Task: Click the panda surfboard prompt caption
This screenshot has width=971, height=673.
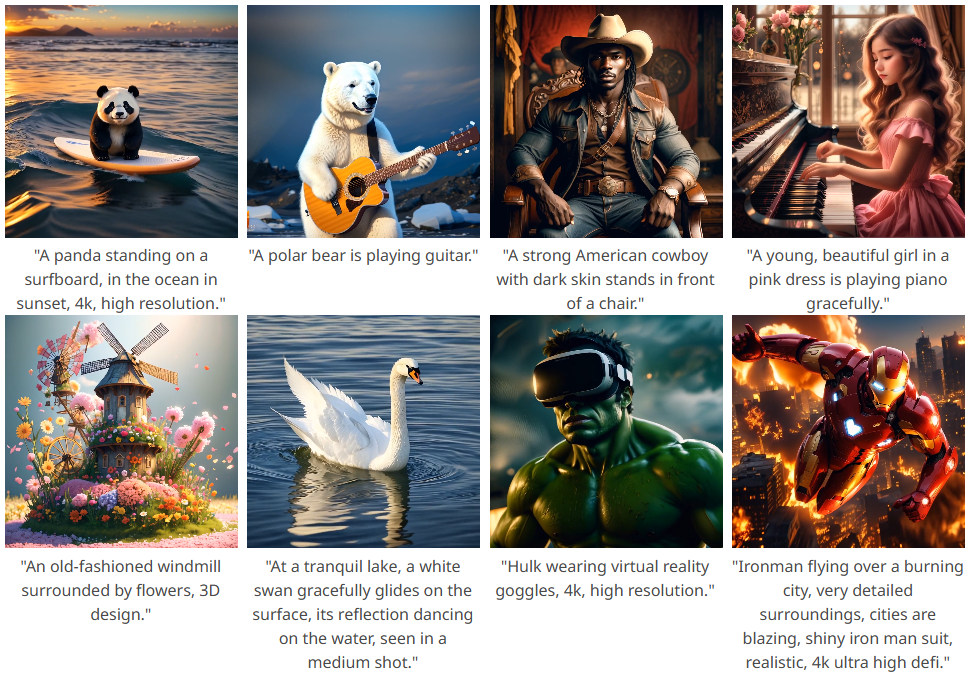Action: [x=121, y=279]
